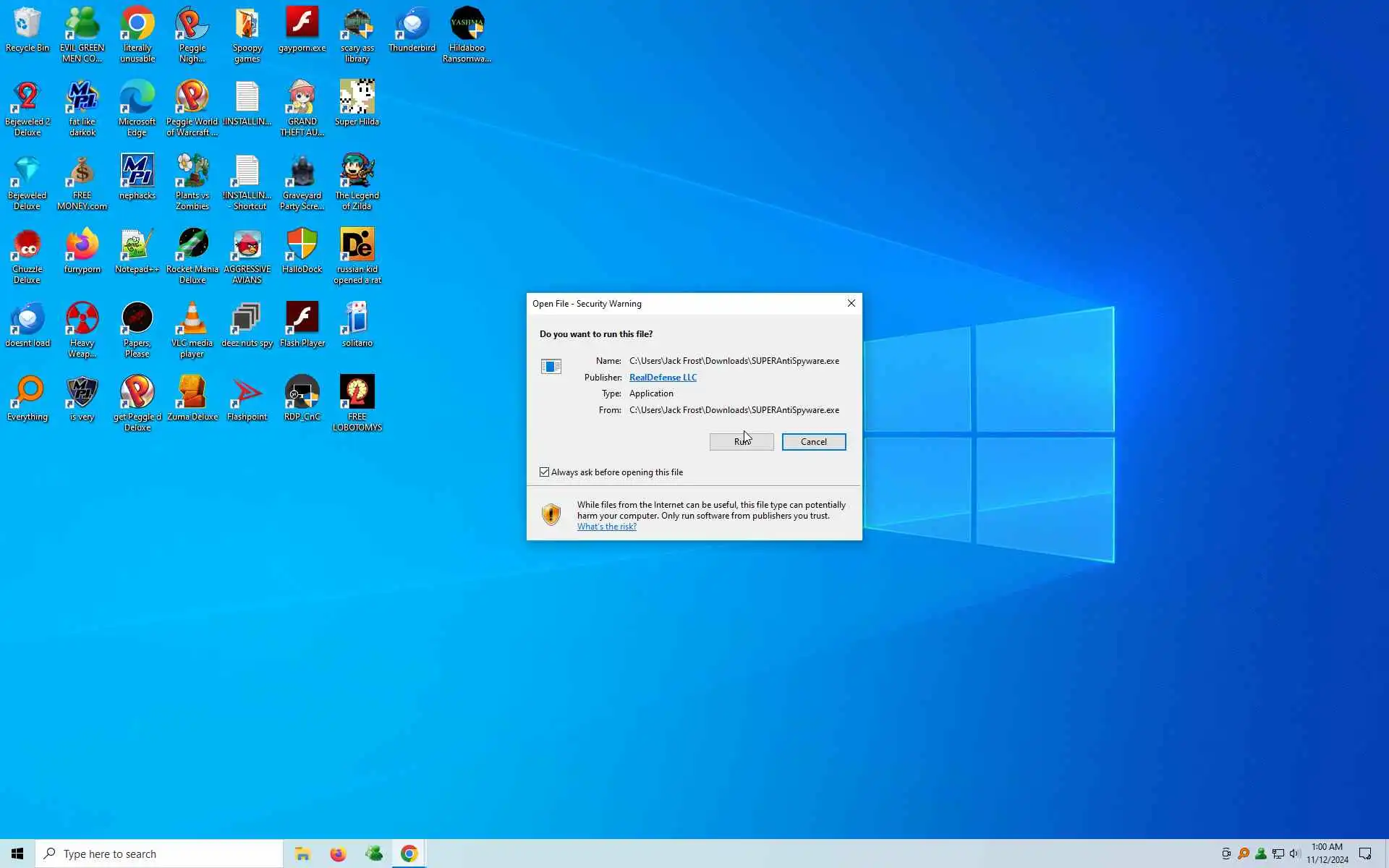1389x868 pixels.
Task: Click the Run button in security warning
Action: point(741,441)
